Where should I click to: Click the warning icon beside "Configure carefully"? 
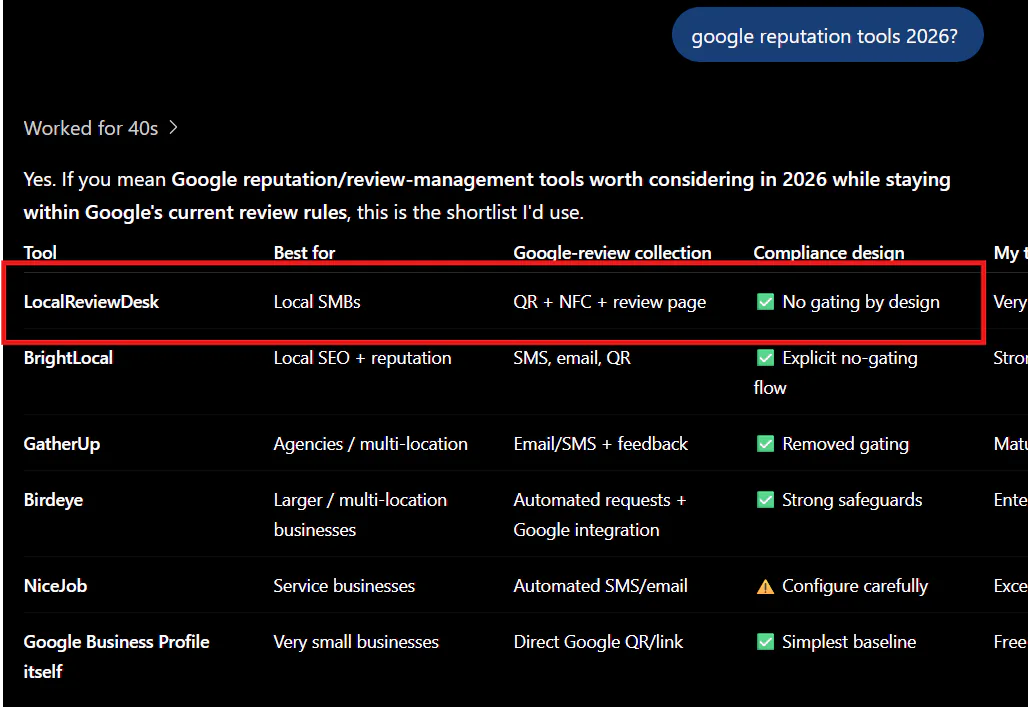click(765, 586)
